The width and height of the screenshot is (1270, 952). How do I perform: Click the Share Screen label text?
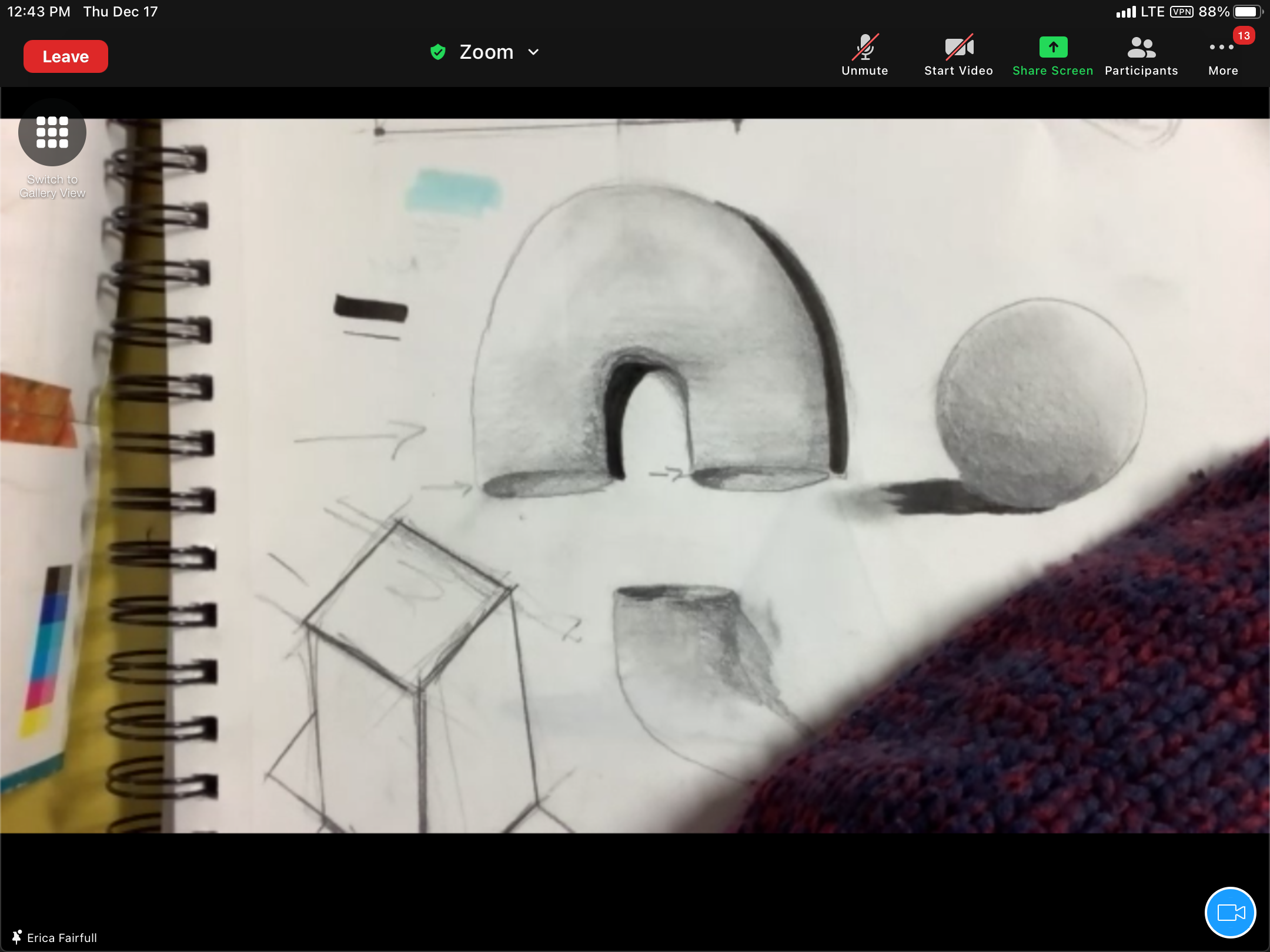tap(1052, 71)
